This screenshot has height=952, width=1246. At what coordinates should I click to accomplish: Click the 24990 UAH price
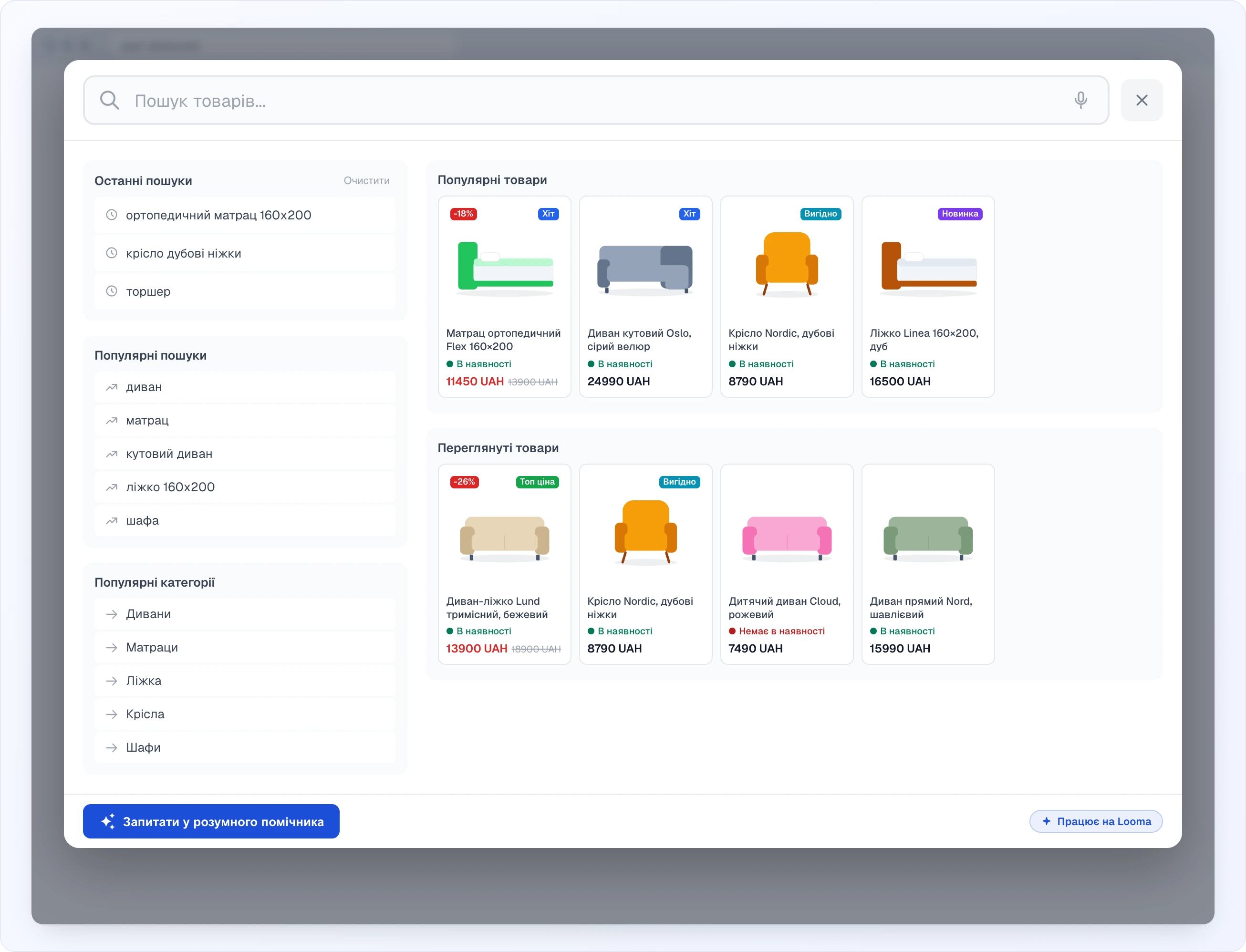click(x=618, y=382)
